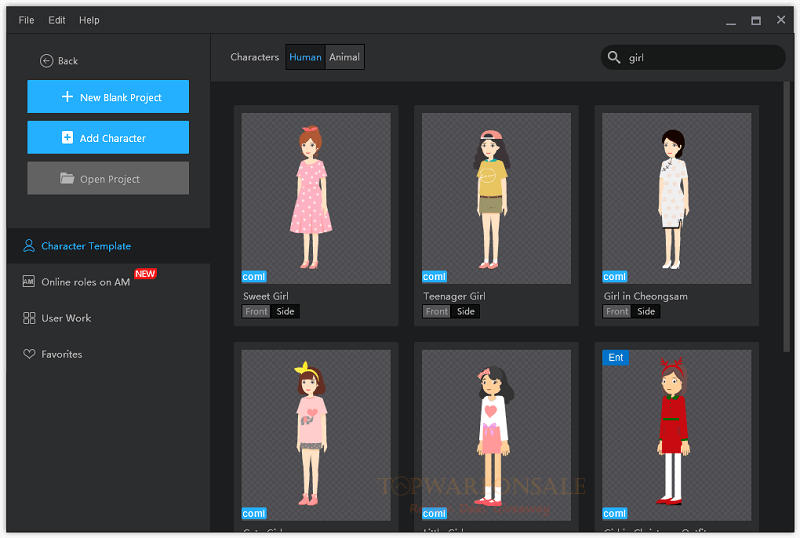This screenshot has width=800, height=538.
Task: Open the Edit menu
Action: click(x=57, y=20)
